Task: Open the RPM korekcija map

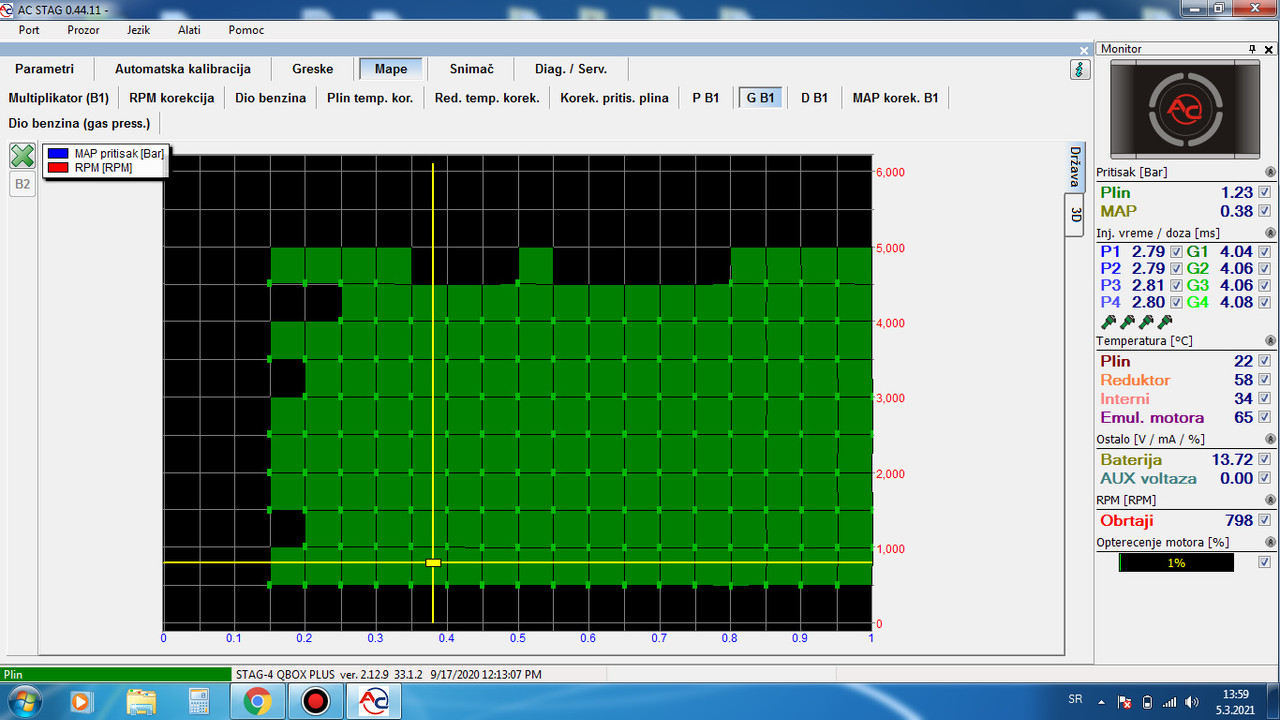Action: click(x=172, y=98)
